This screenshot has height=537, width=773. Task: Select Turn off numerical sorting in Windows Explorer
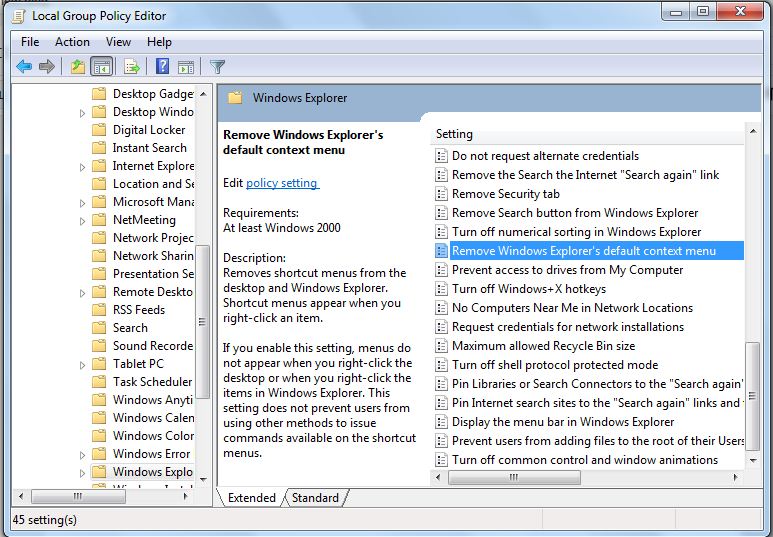point(576,232)
